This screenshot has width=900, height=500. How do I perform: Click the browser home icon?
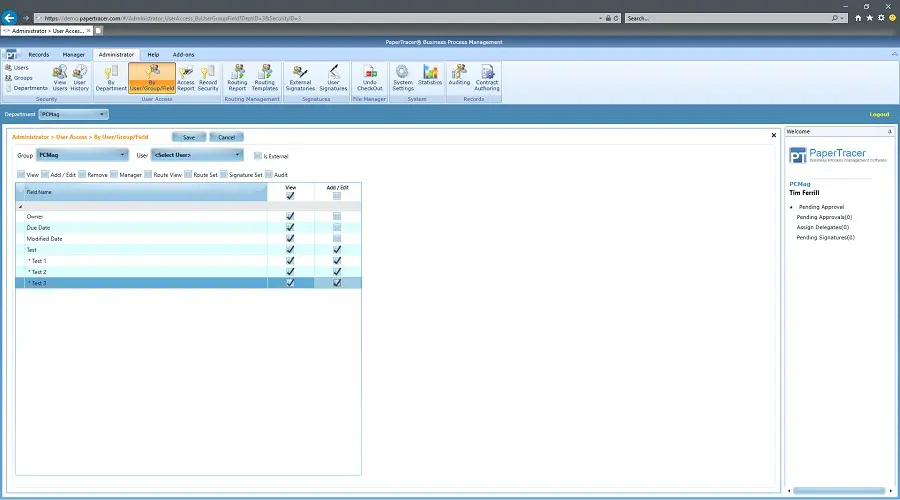click(858, 18)
